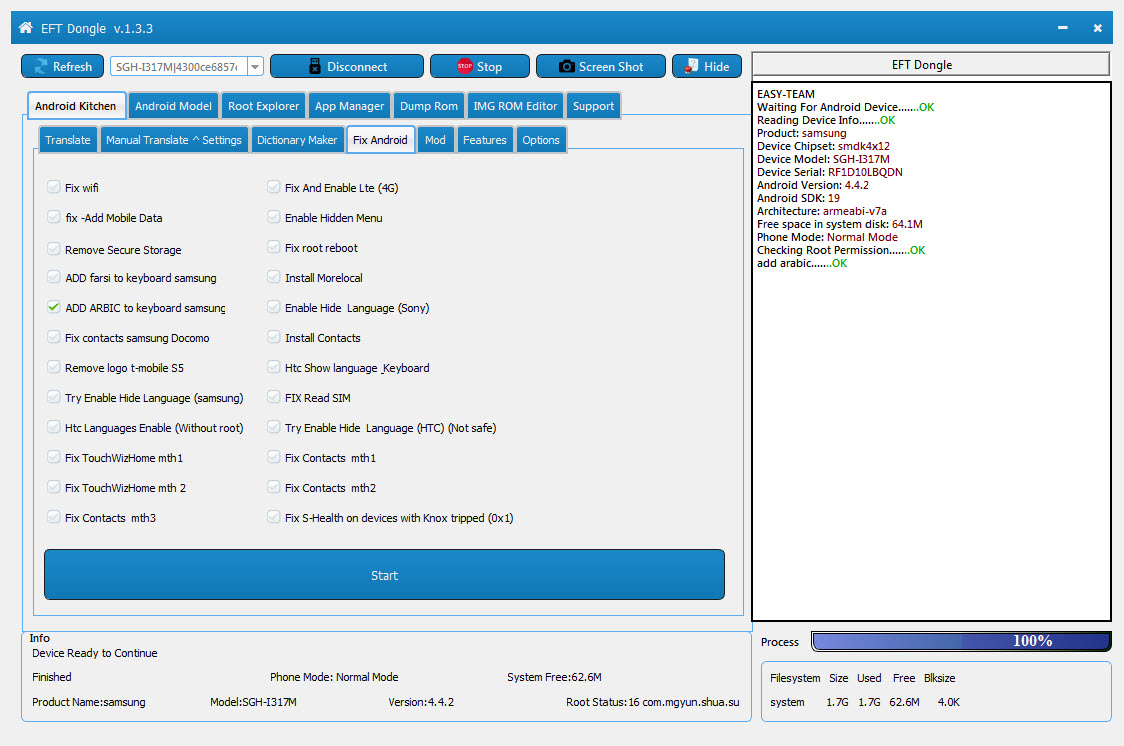Open the device selection dropdown arrow
Screen dimensions: 1124x746
pos(256,67)
